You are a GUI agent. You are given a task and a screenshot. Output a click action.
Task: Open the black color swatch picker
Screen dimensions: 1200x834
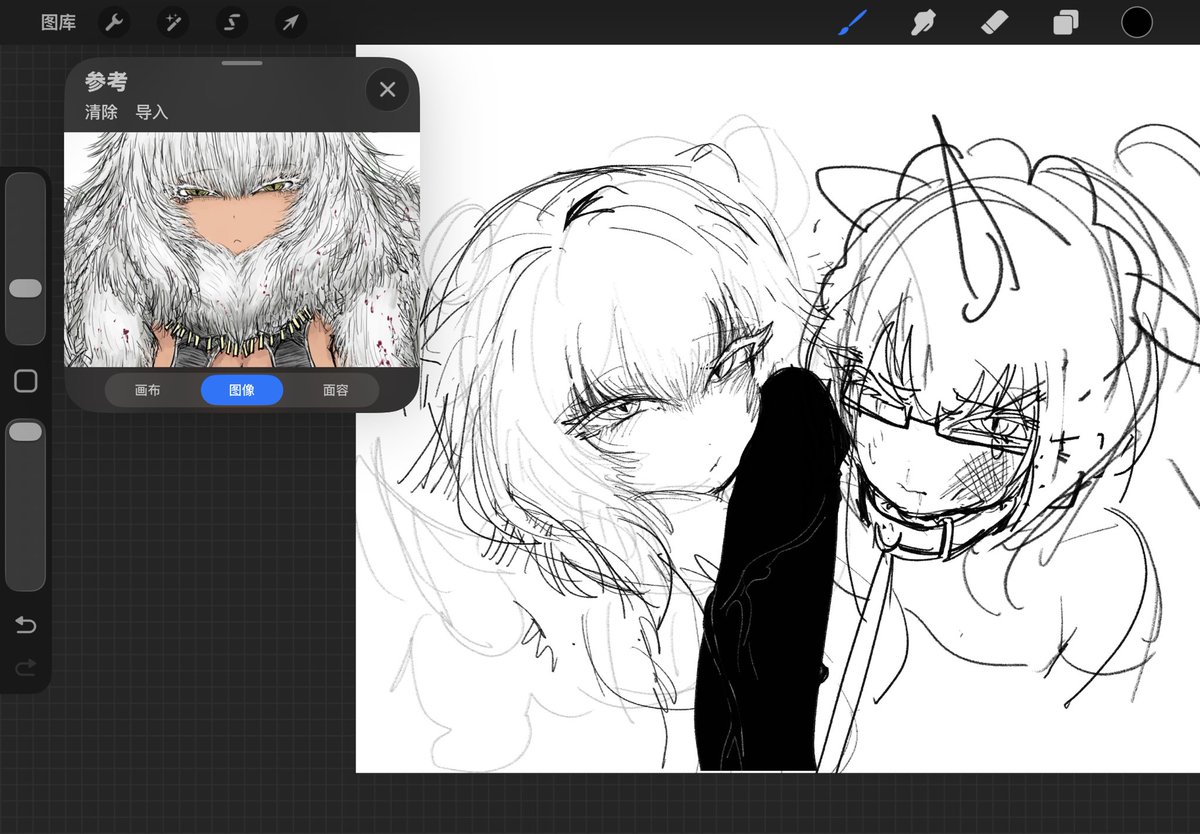[1136, 22]
